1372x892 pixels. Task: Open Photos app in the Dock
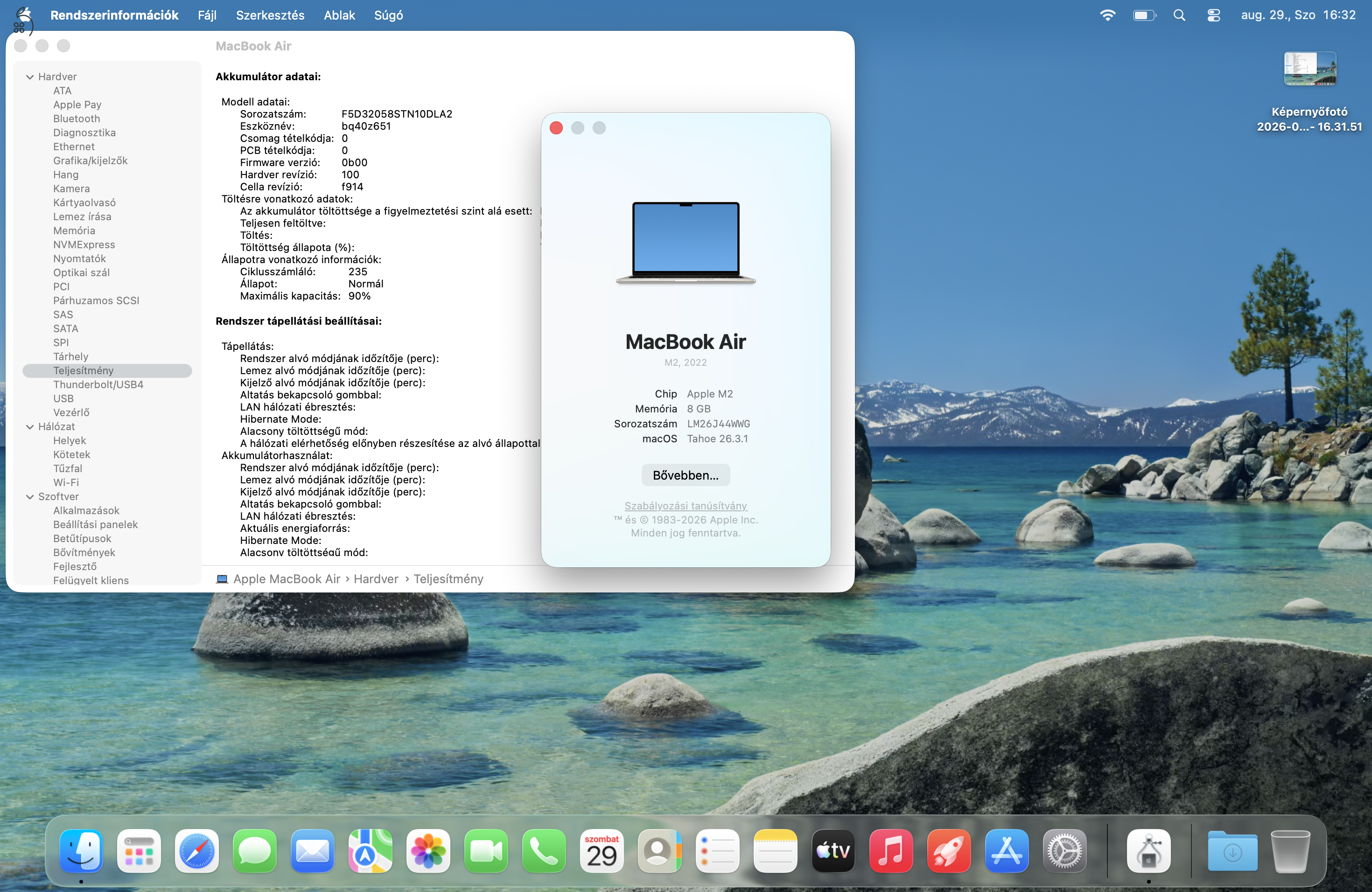[x=428, y=850]
